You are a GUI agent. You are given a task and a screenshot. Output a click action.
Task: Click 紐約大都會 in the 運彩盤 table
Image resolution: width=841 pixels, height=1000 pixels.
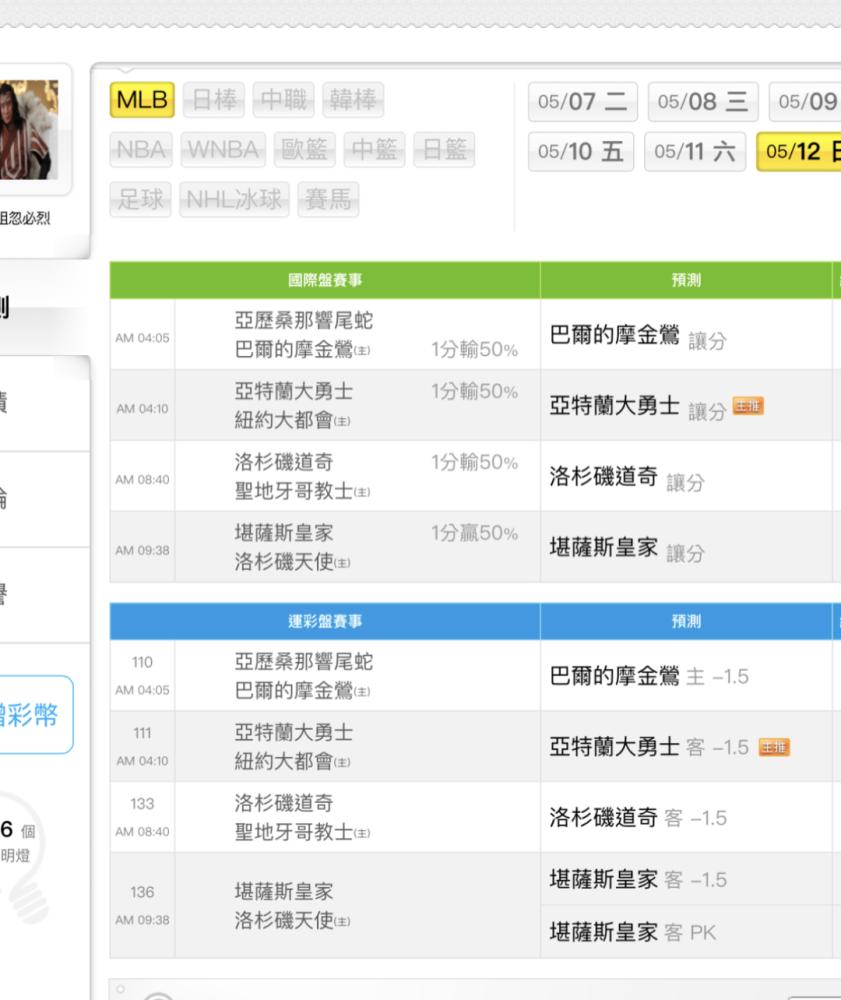tap(284, 761)
